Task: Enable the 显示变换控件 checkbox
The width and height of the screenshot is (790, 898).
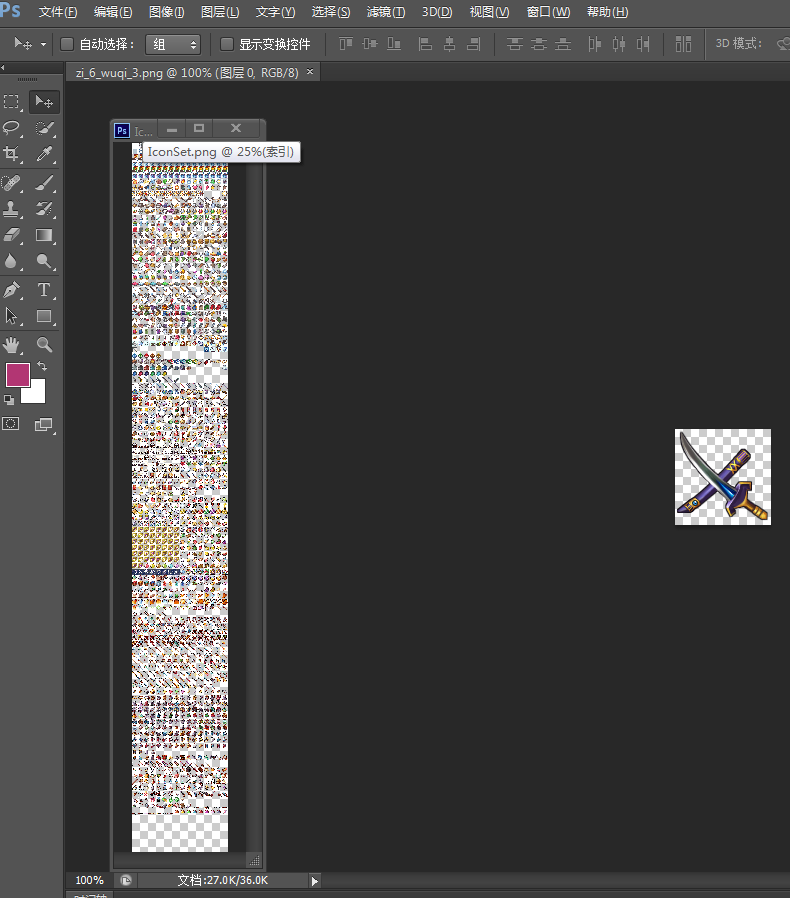Action: [227, 44]
